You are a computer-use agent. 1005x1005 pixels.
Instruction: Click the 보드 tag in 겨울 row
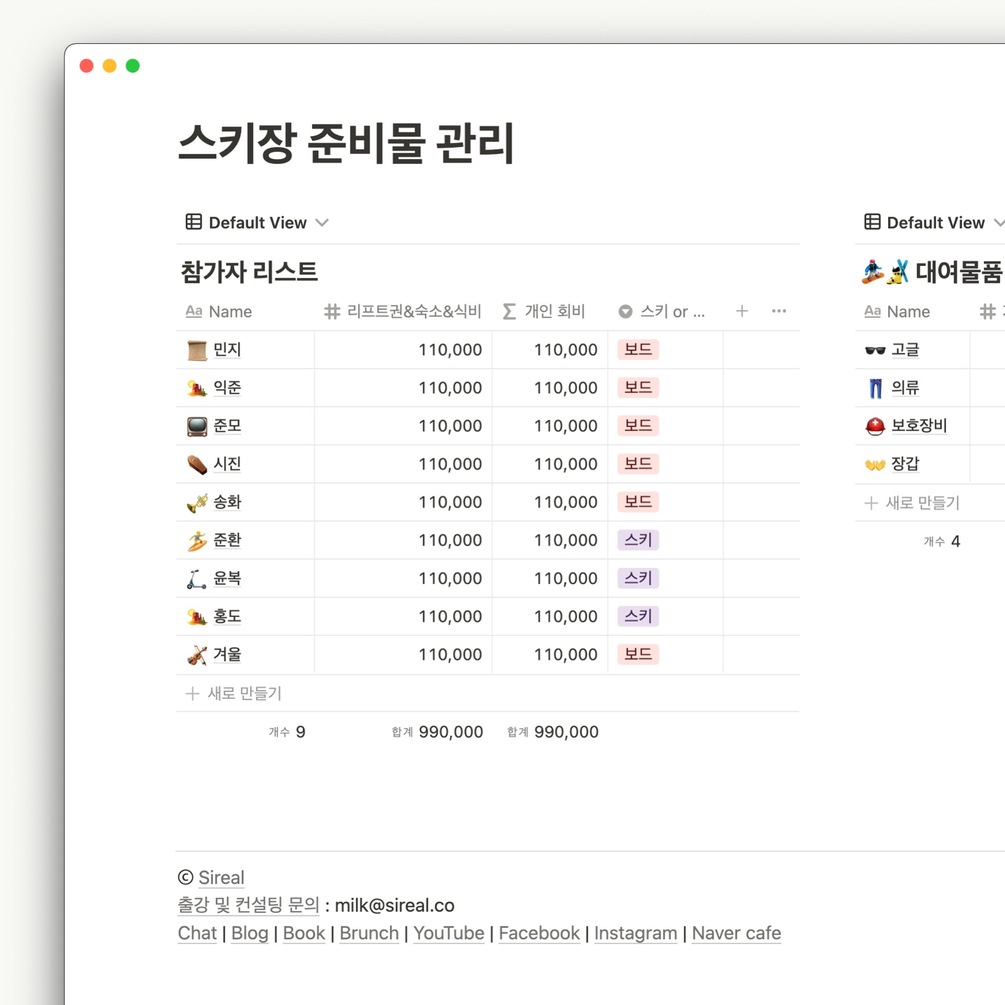638,654
